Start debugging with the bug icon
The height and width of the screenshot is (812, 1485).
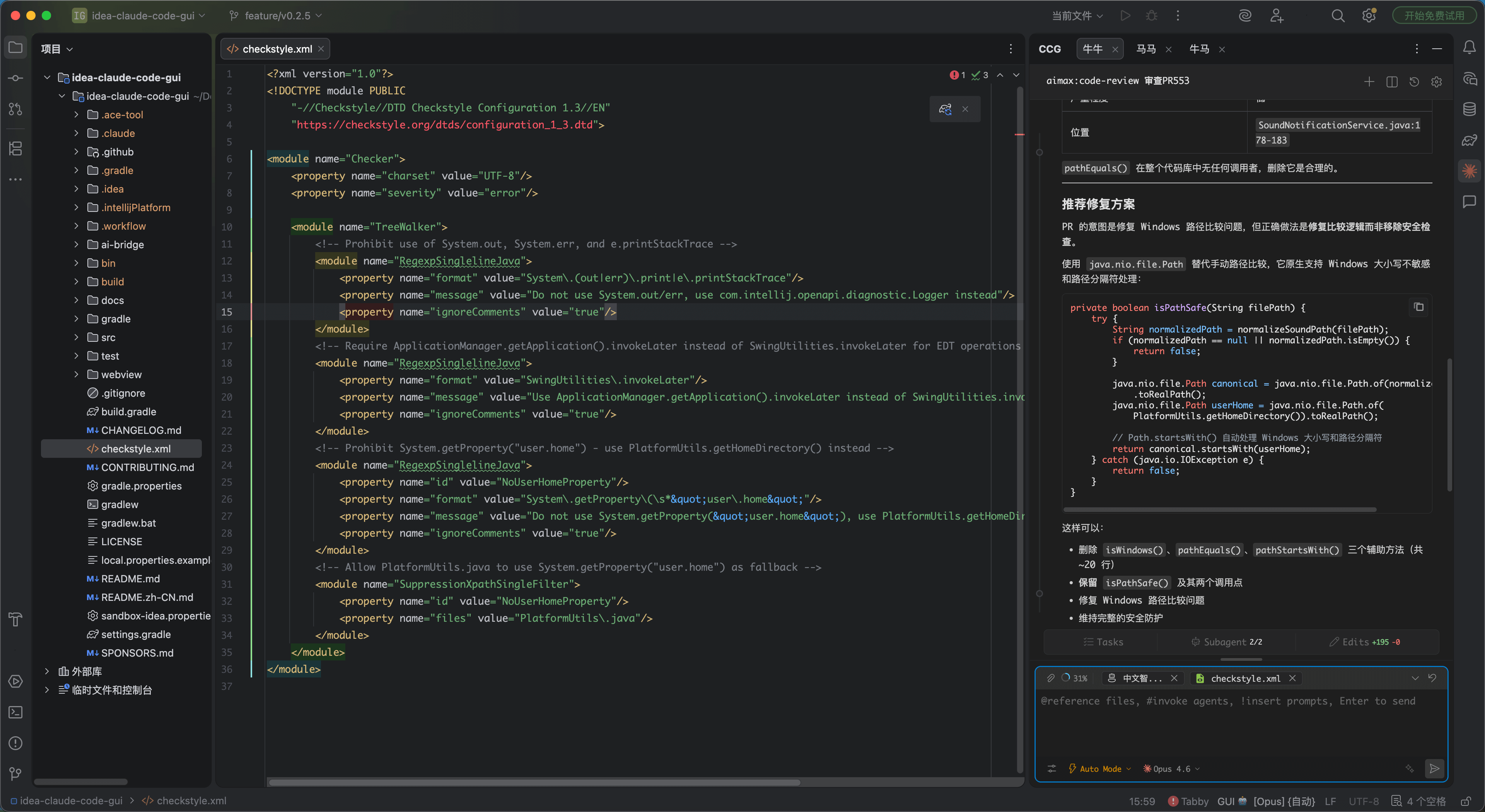(x=1151, y=15)
